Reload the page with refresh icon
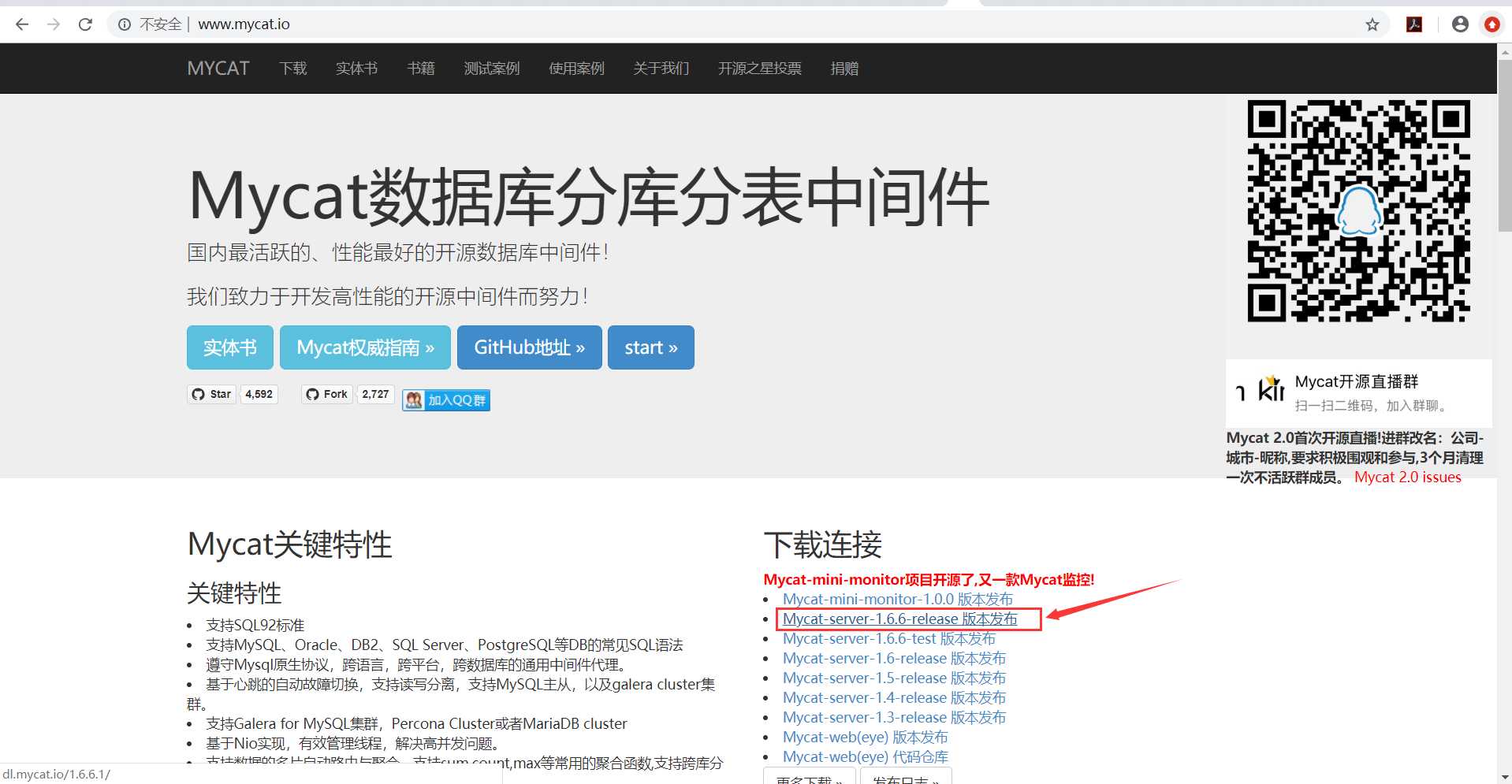This screenshot has width=1512, height=784. [x=85, y=24]
